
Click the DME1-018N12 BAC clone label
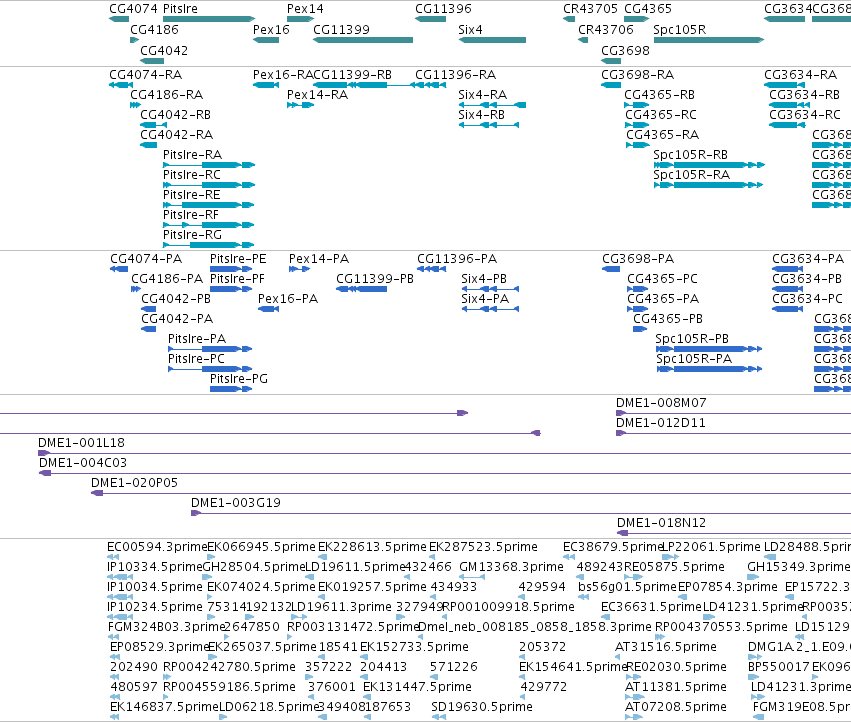[x=662, y=523]
